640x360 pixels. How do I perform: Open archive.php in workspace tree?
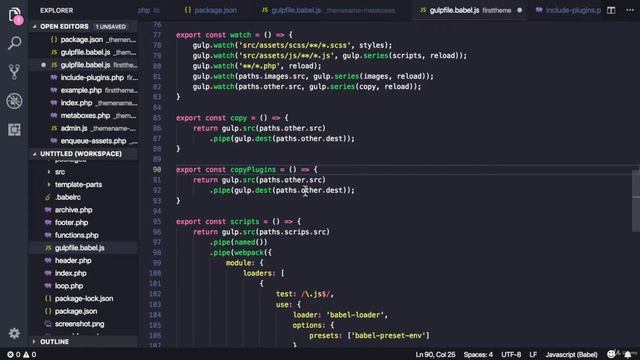[x=84, y=210]
